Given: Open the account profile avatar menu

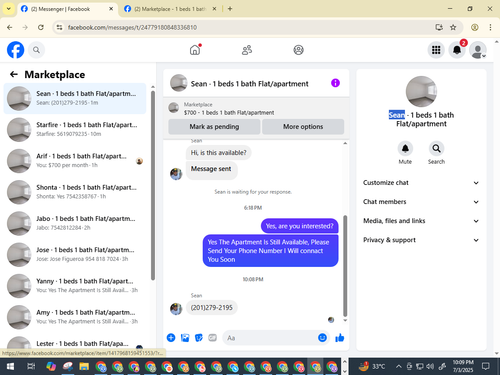Looking at the screenshot, I should coord(478,50).
